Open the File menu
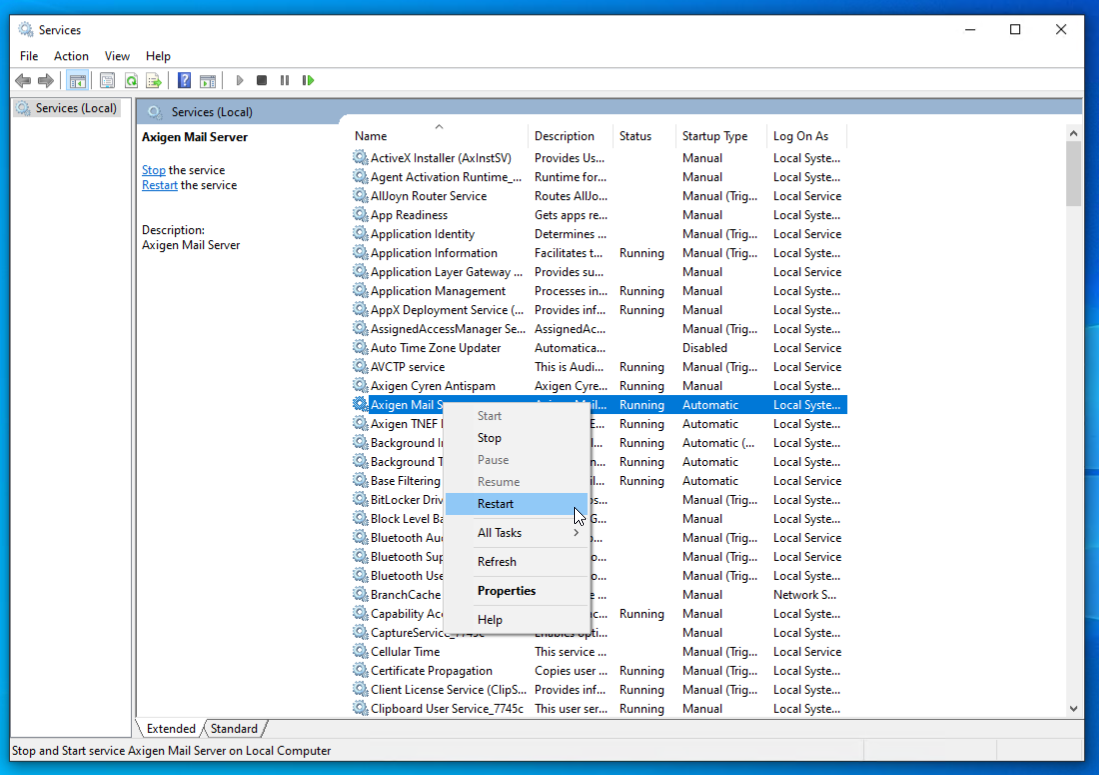Image resolution: width=1099 pixels, height=775 pixels. tap(29, 56)
